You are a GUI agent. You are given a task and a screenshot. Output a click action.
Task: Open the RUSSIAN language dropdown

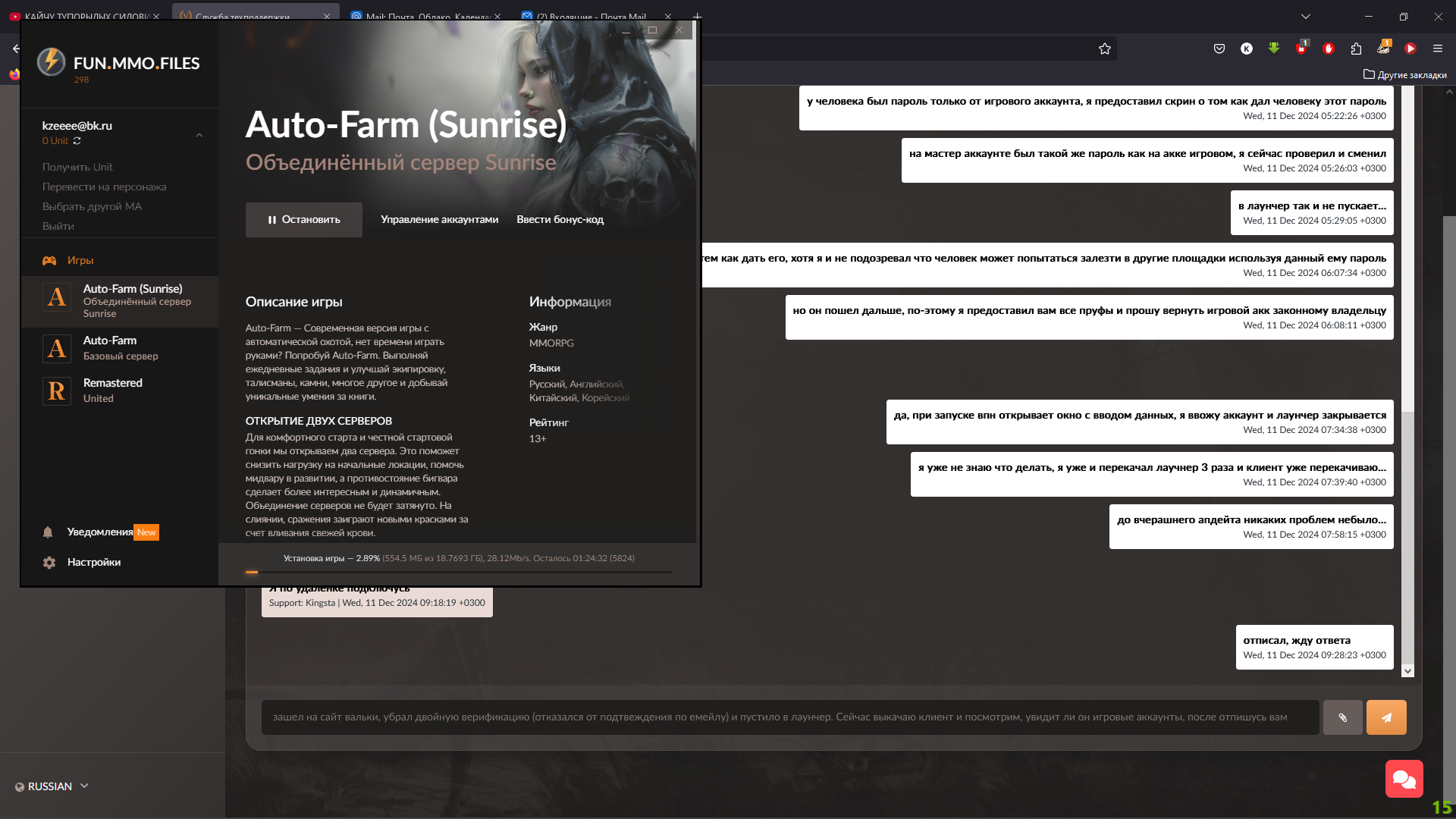tap(52, 786)
